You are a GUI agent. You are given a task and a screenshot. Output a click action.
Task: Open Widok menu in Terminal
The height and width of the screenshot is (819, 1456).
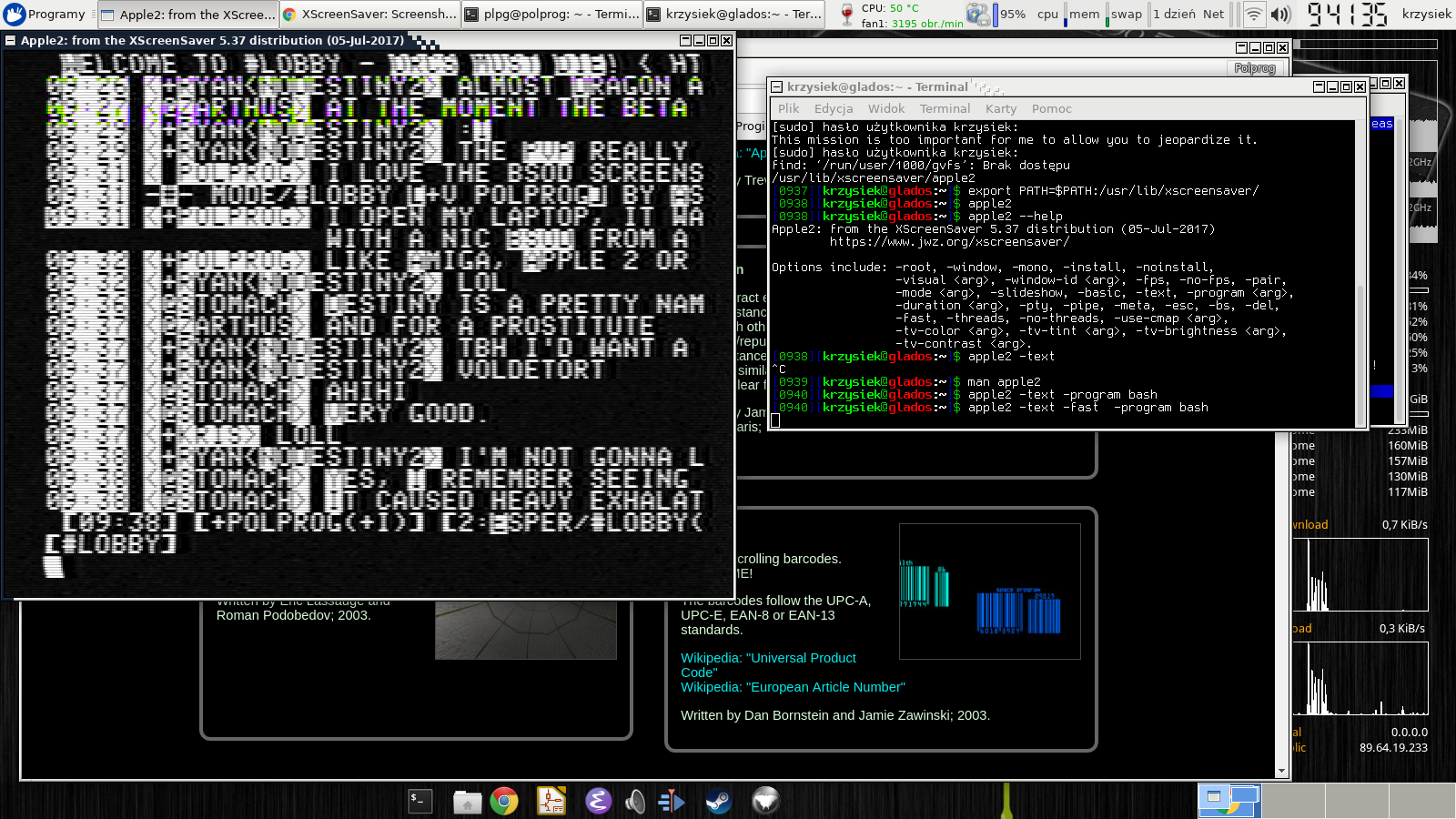(x=885, y=108)
